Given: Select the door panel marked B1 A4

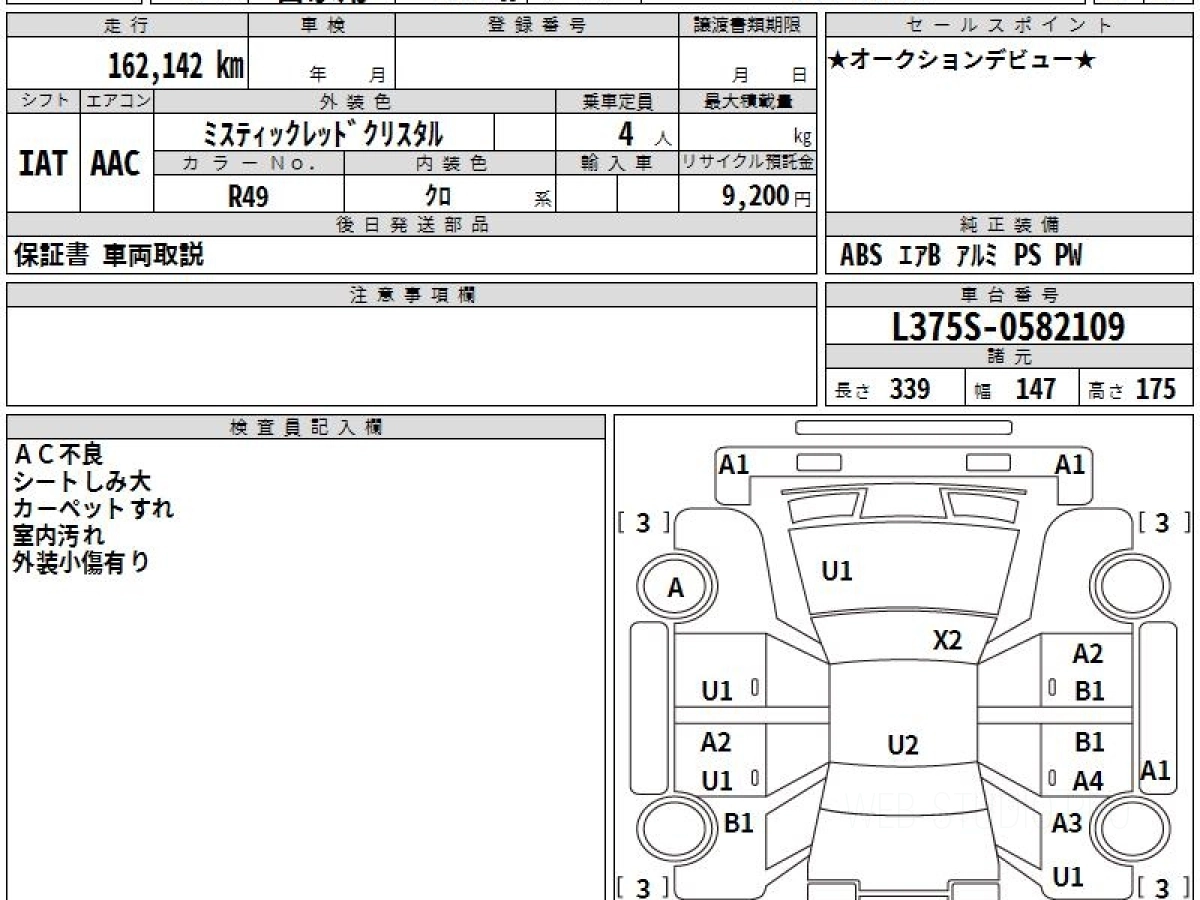Looking at the screenshot, I should (1088, 761).
